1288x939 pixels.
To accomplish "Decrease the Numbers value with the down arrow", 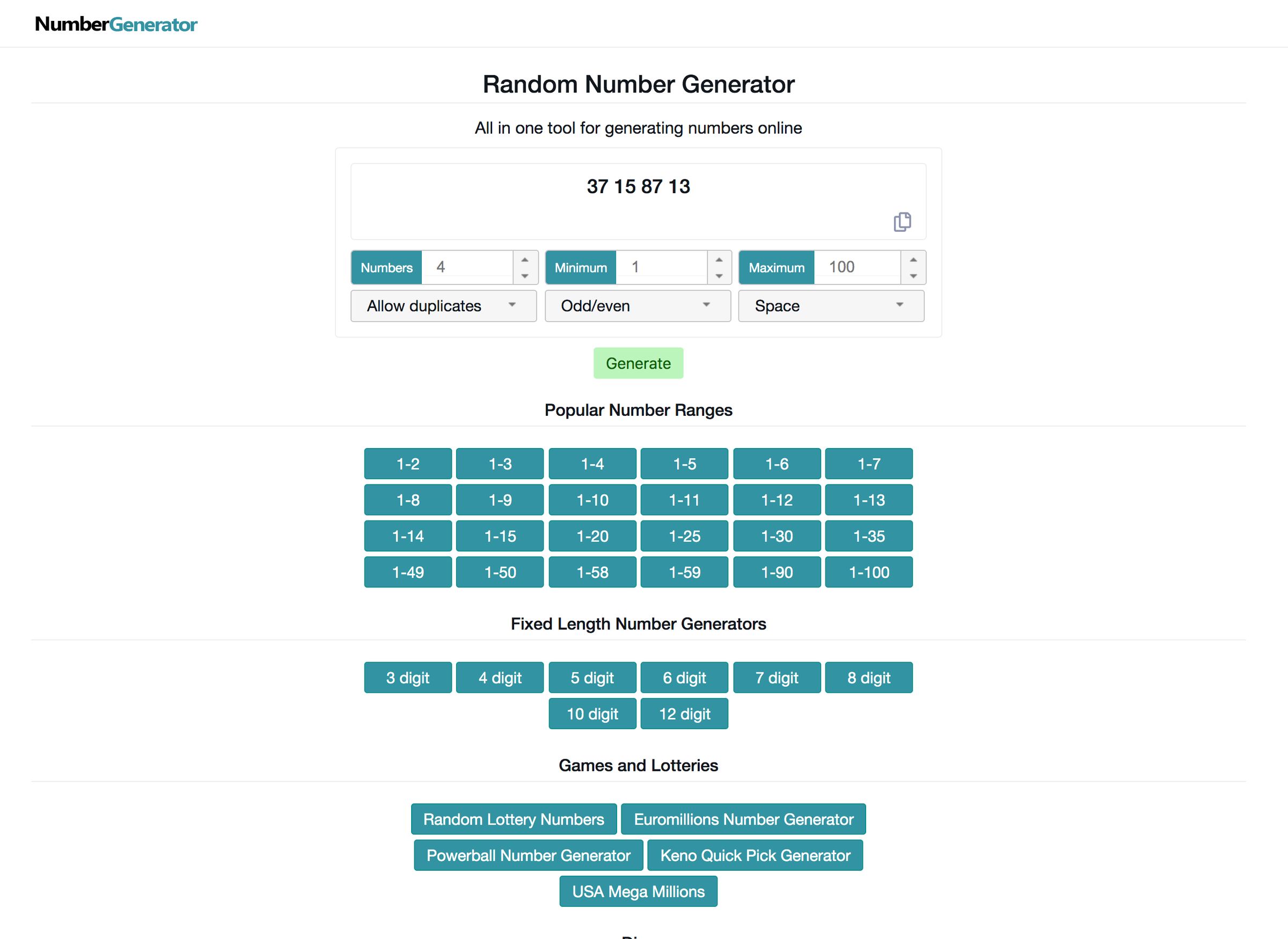I will [x=525, y=275].
